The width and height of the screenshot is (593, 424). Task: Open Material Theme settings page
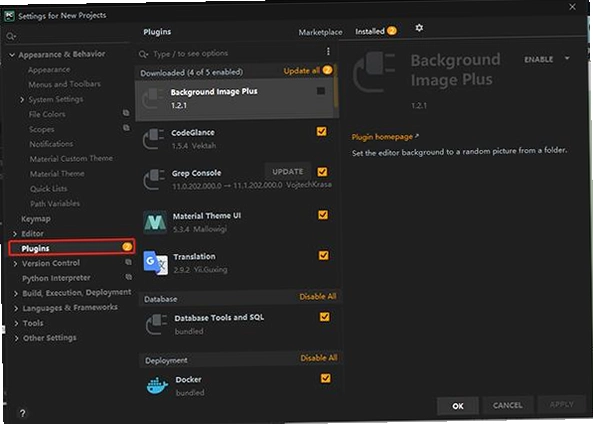pyautogui.click(x=57, y=174)
